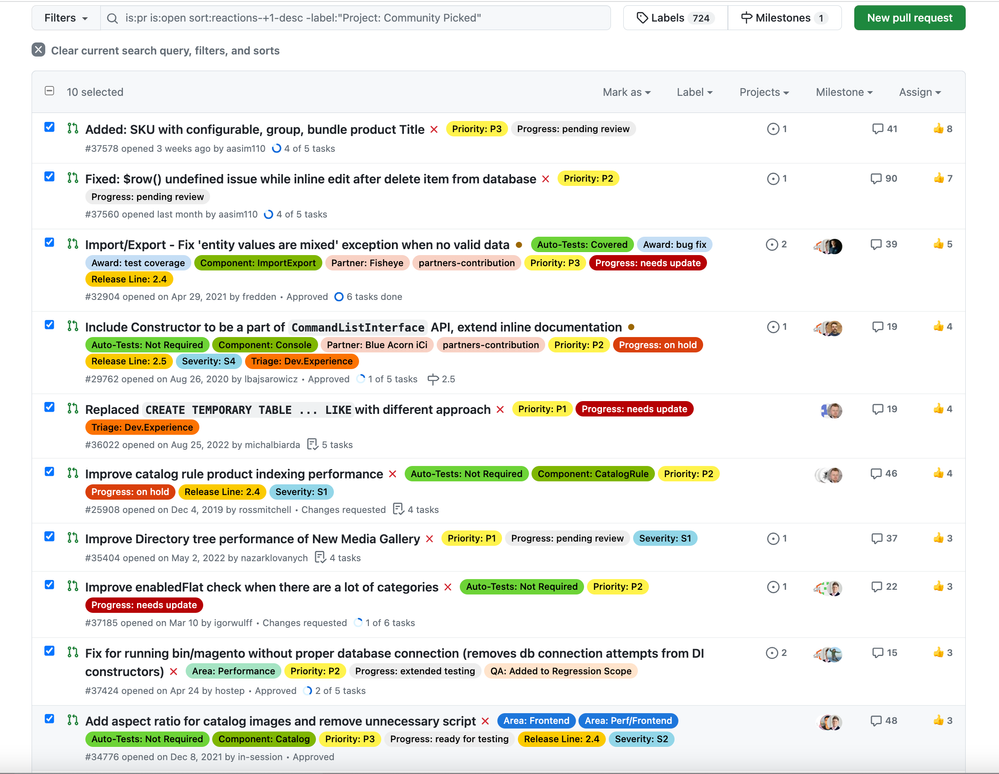Deselect the aspect ratio catalog images PR
This screenshot has width=999, height=774.
click(x=50, y=719)
